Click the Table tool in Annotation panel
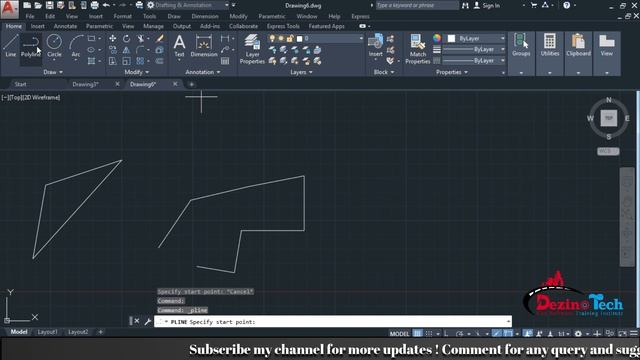The width and height of the screenshot is (640, 360). coord(225,61)
